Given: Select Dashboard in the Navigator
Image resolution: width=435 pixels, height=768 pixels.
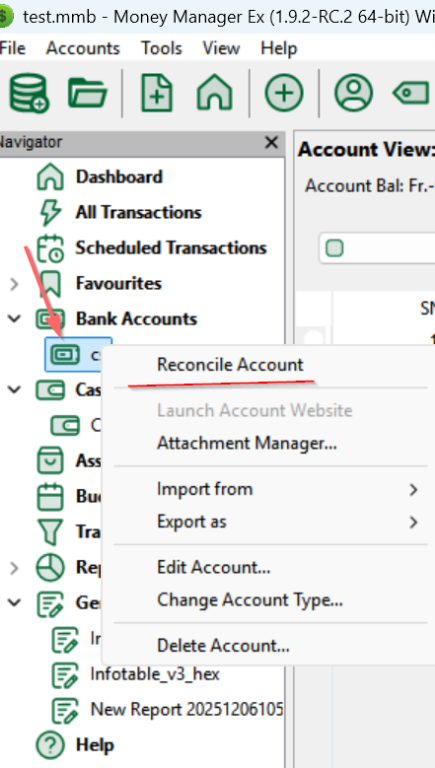Looking at the screenshot, I should (119, 177).
